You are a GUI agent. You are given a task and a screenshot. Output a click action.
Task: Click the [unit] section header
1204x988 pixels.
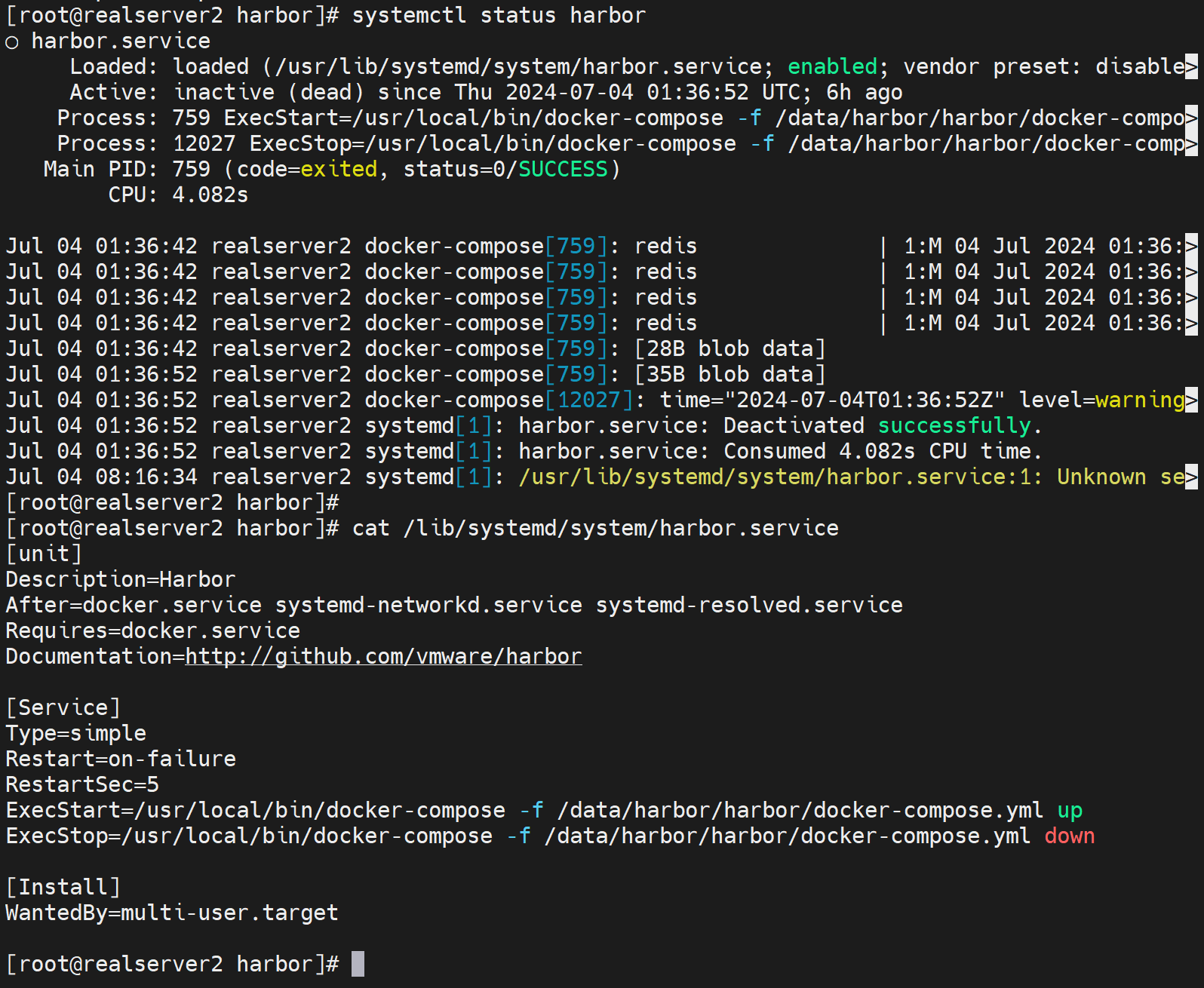click(x=44, y=554)
